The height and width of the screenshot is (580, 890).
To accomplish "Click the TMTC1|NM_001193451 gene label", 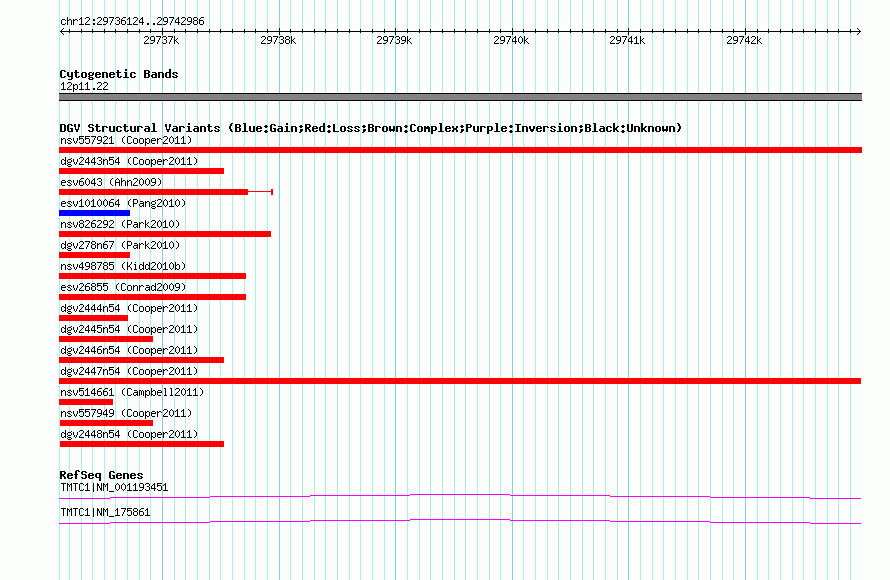I will 114,487.
